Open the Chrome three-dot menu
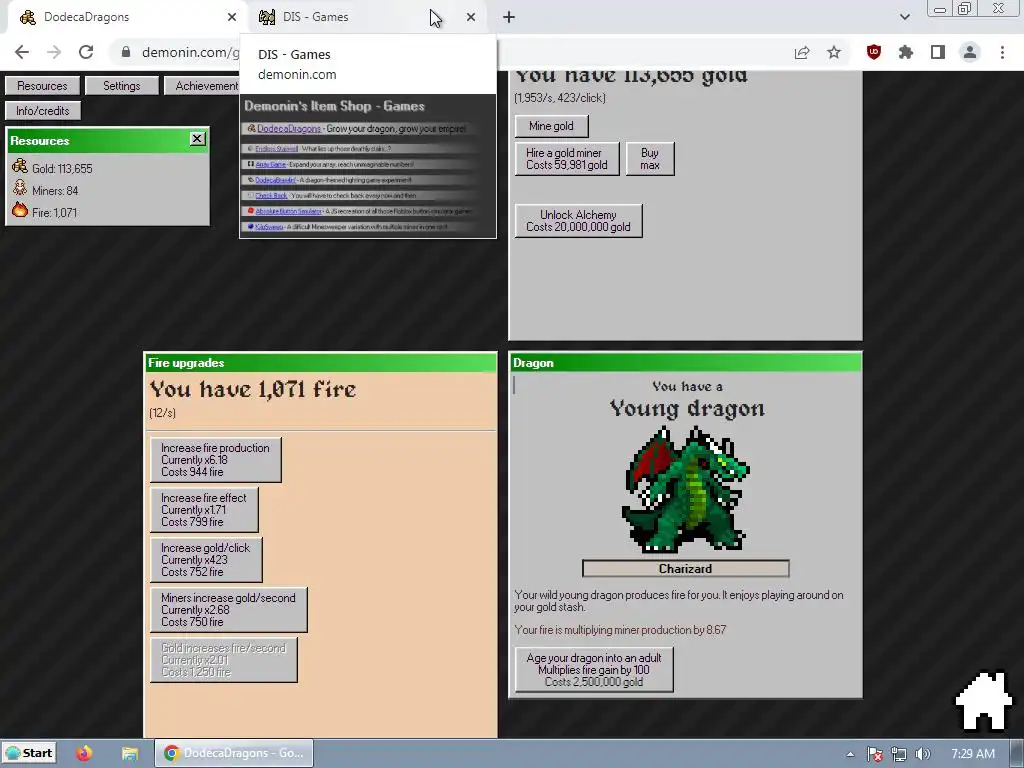The height and width of the screenshot is (768, 1024). point(1002,52)
